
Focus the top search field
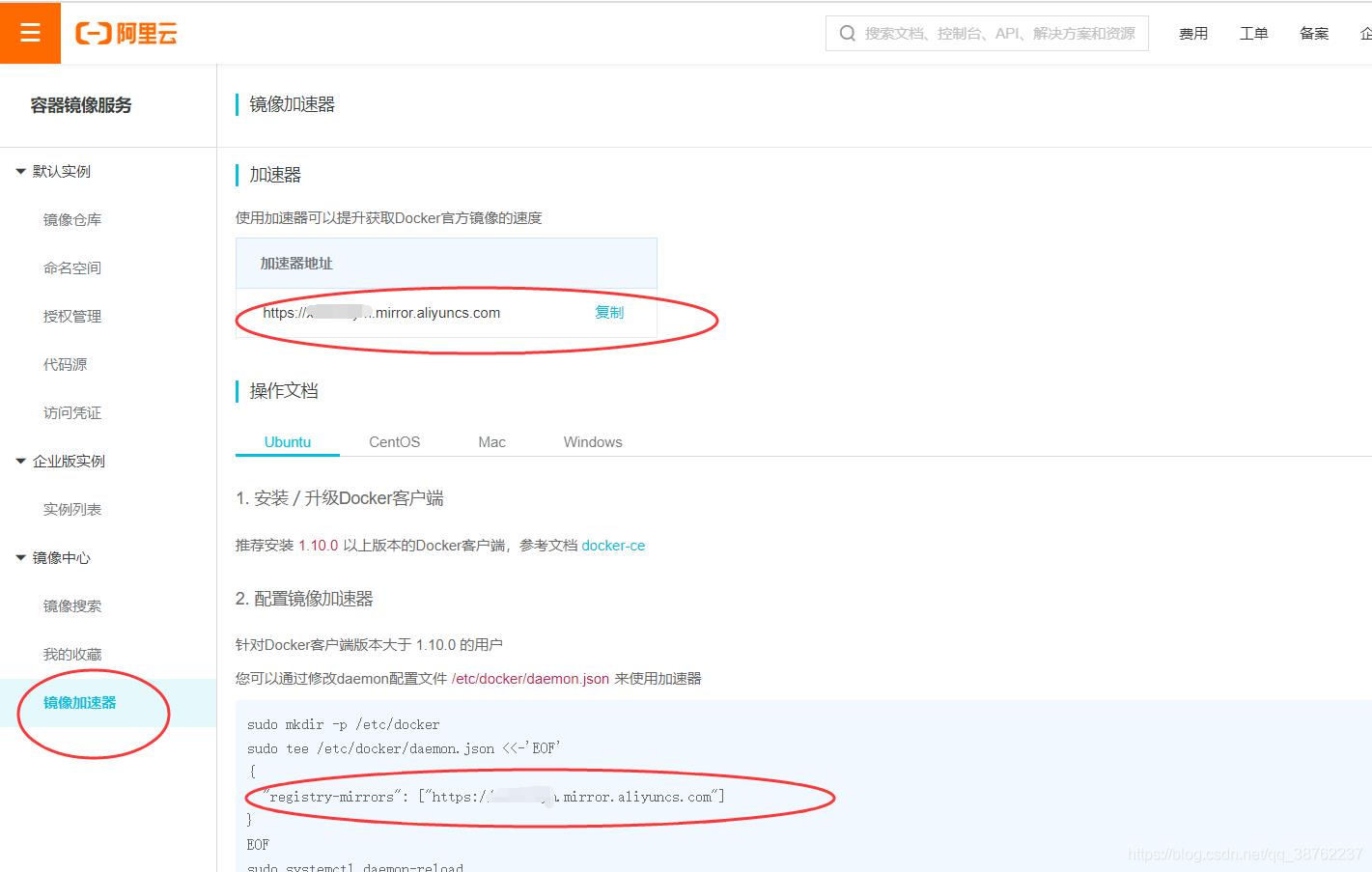(x=987, y=33)
